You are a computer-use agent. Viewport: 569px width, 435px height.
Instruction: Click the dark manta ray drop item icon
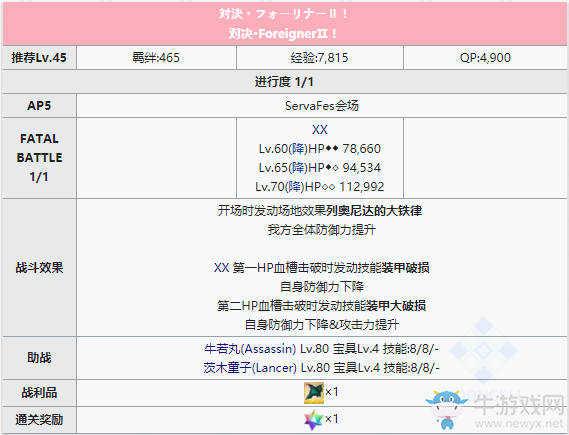(314, 393)
